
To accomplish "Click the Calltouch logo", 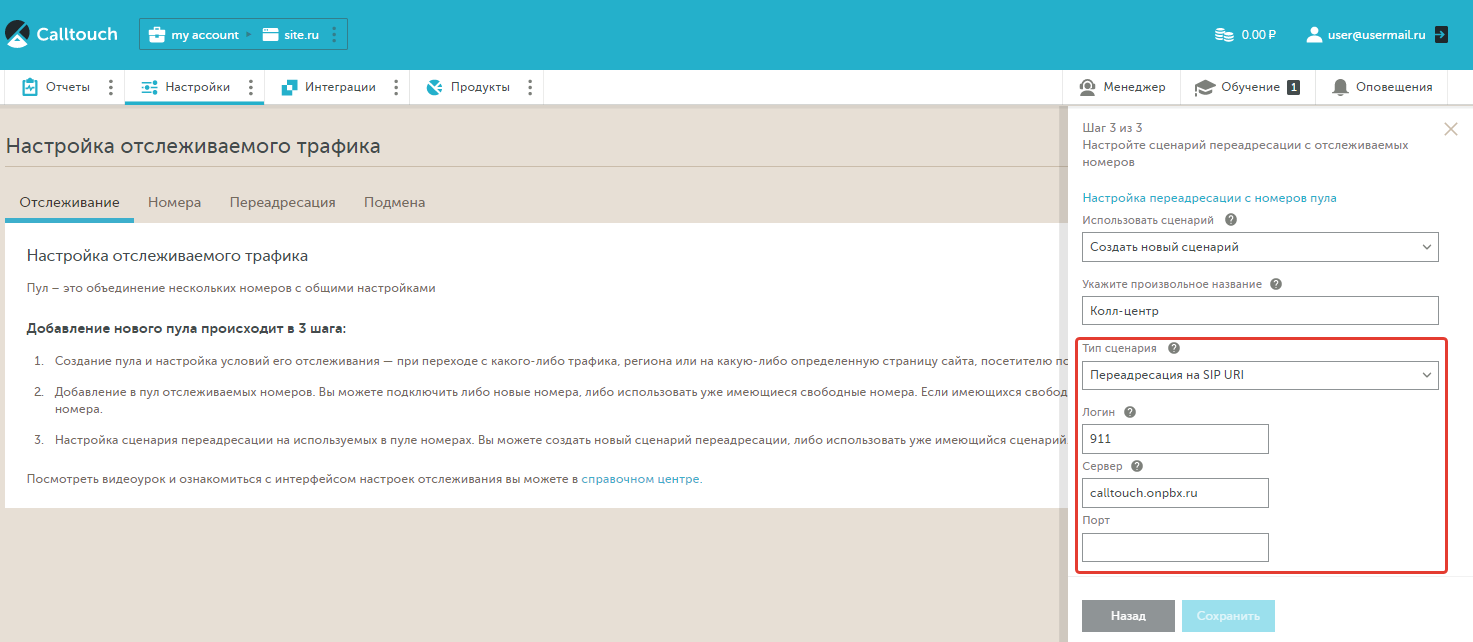I will pyautogui.click(x=62, y=34).
